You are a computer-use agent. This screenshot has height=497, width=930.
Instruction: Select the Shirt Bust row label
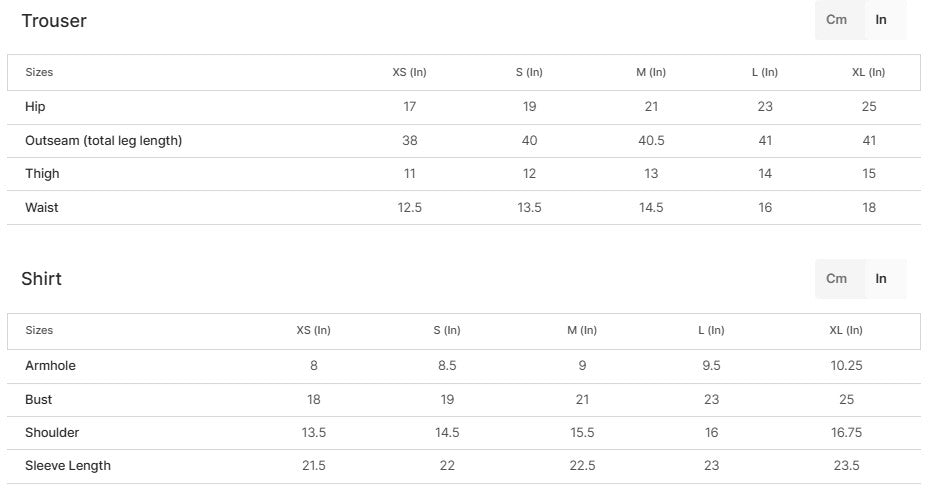pyautogui.click(x=39, y=400)
